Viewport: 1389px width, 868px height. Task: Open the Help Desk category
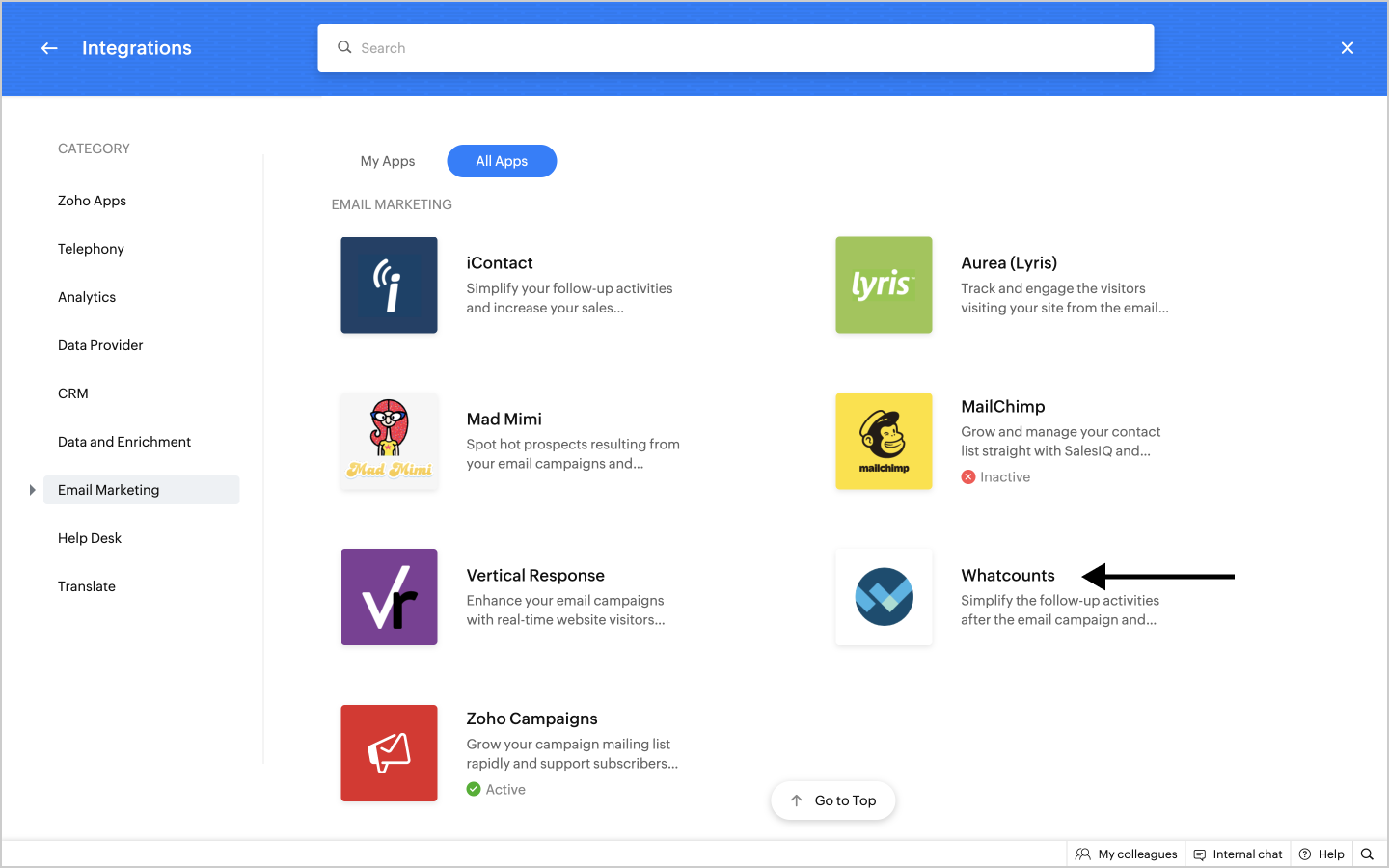pos(90,538)
